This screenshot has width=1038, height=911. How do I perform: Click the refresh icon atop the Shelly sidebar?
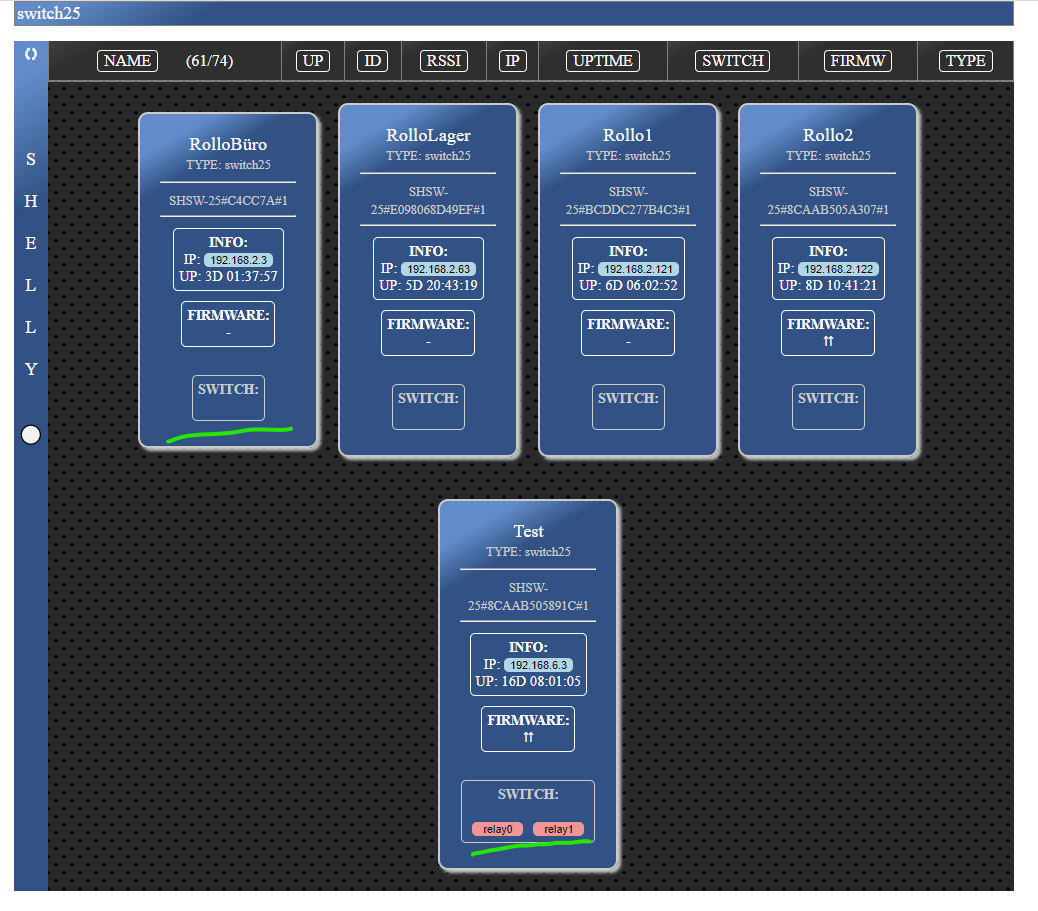tap(31, 54)
